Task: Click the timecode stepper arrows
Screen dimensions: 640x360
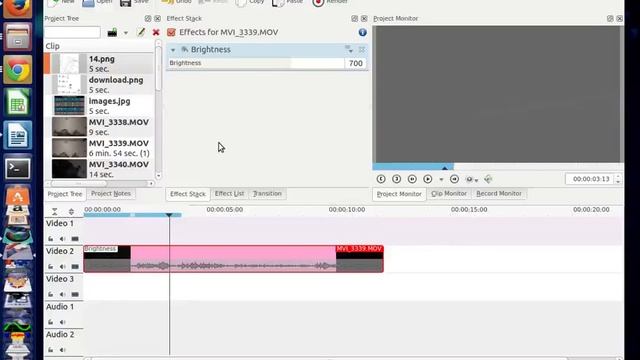Action: point(618,179)
